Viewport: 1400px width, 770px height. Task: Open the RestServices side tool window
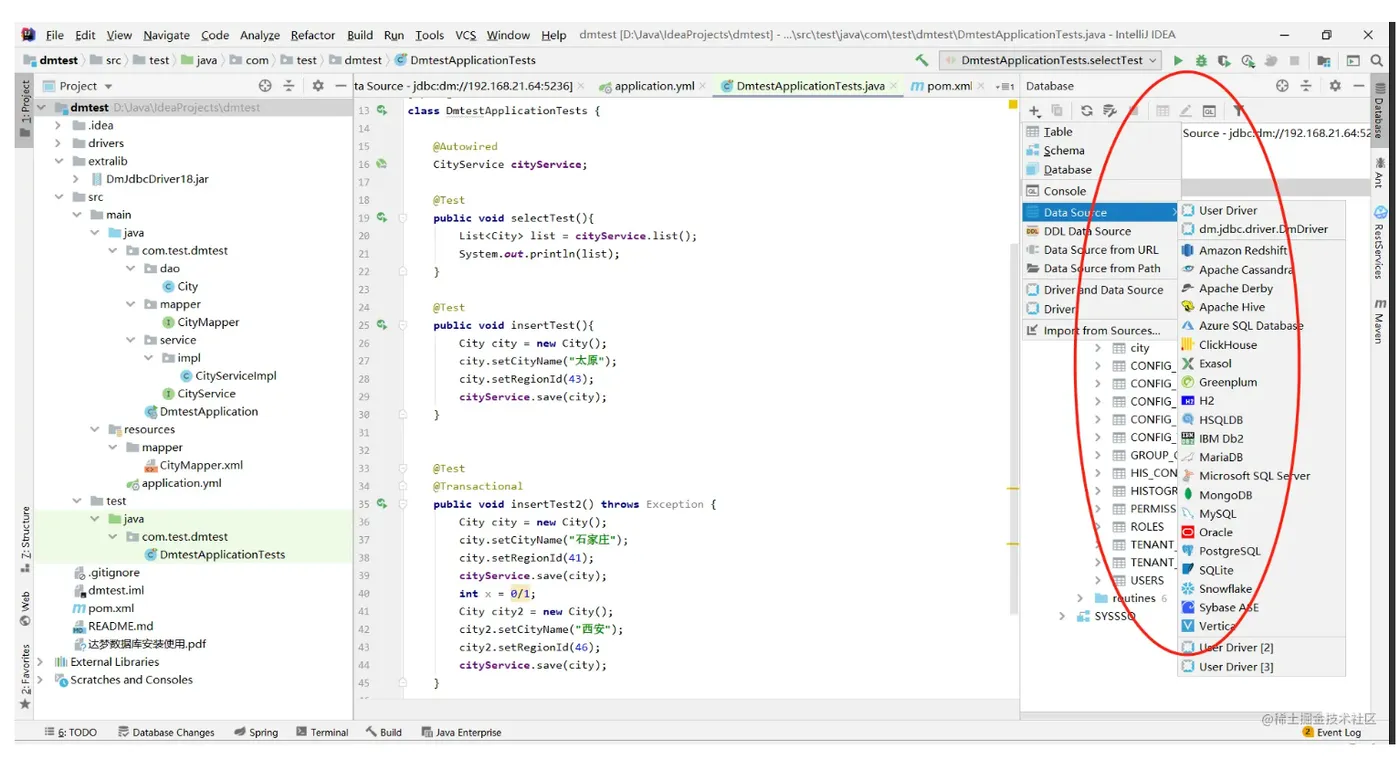(1380, 242)
